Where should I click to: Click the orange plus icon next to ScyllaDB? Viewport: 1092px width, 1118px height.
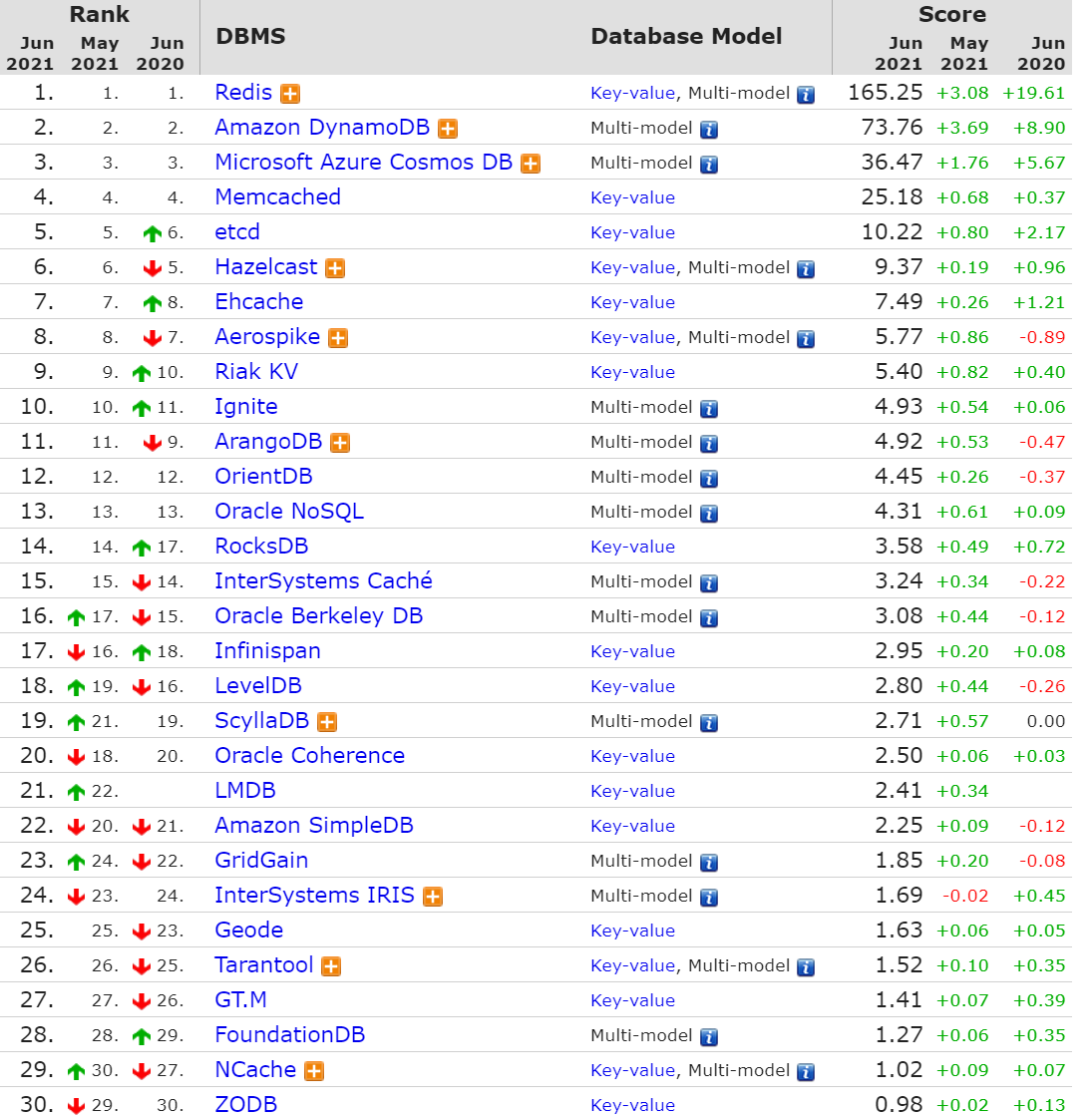326,723
